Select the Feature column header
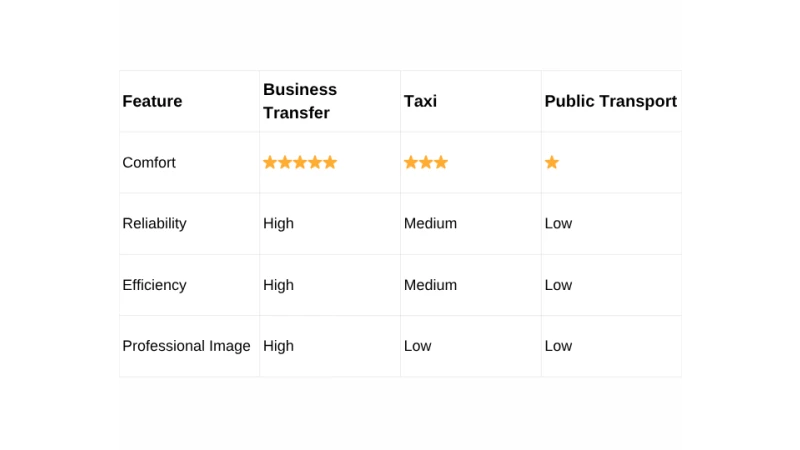 (x=152, y=101)
